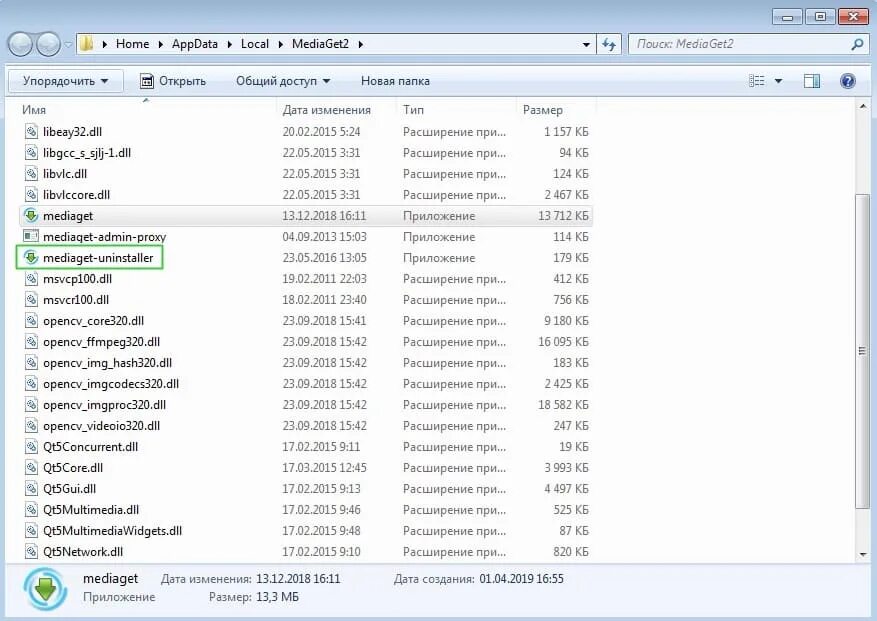Click the Новая папка button
The width and height of the screenshot is (877, 621).
[x=395, y=81]
